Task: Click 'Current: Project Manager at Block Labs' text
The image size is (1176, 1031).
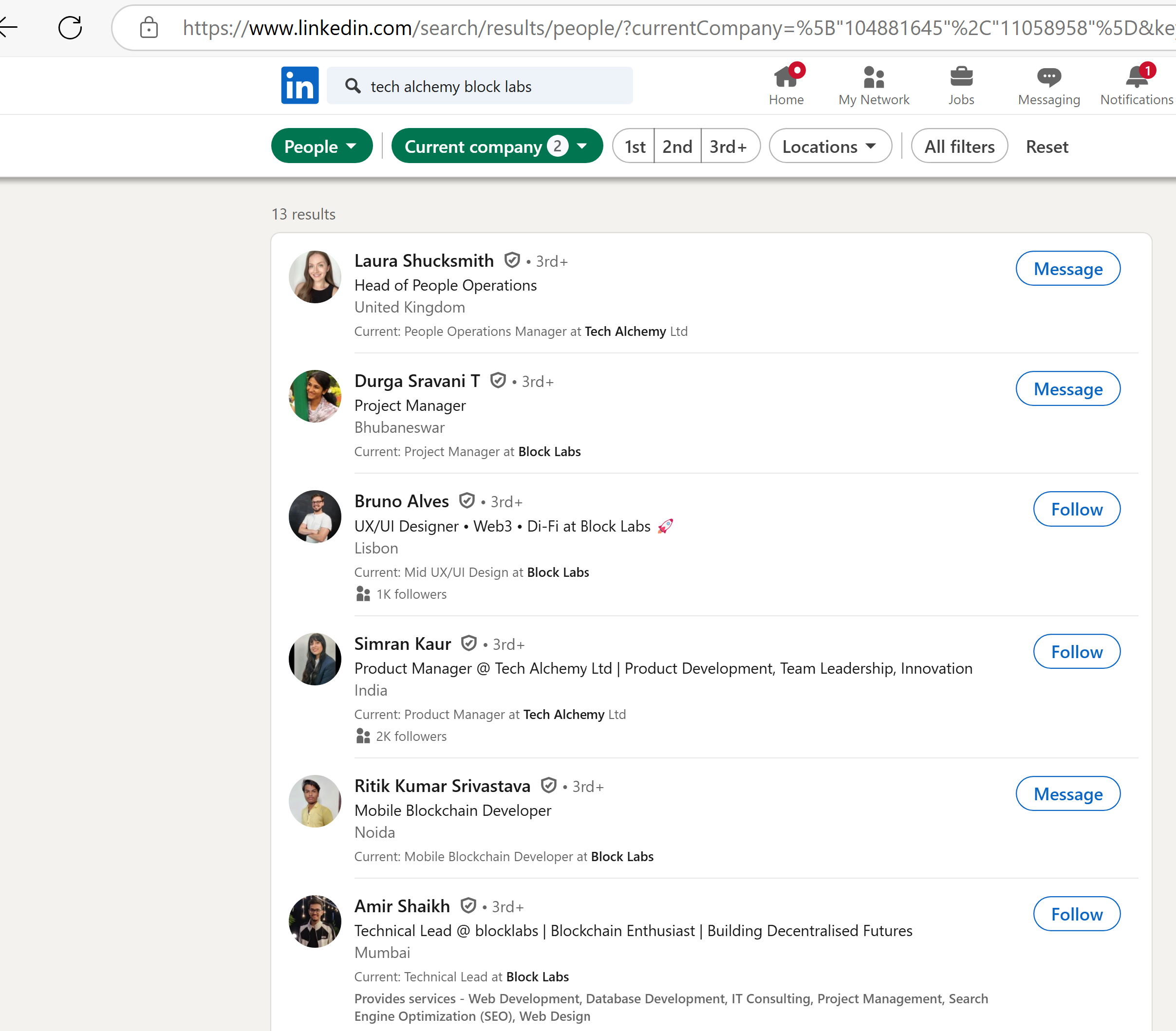Action: click(467, 451)
